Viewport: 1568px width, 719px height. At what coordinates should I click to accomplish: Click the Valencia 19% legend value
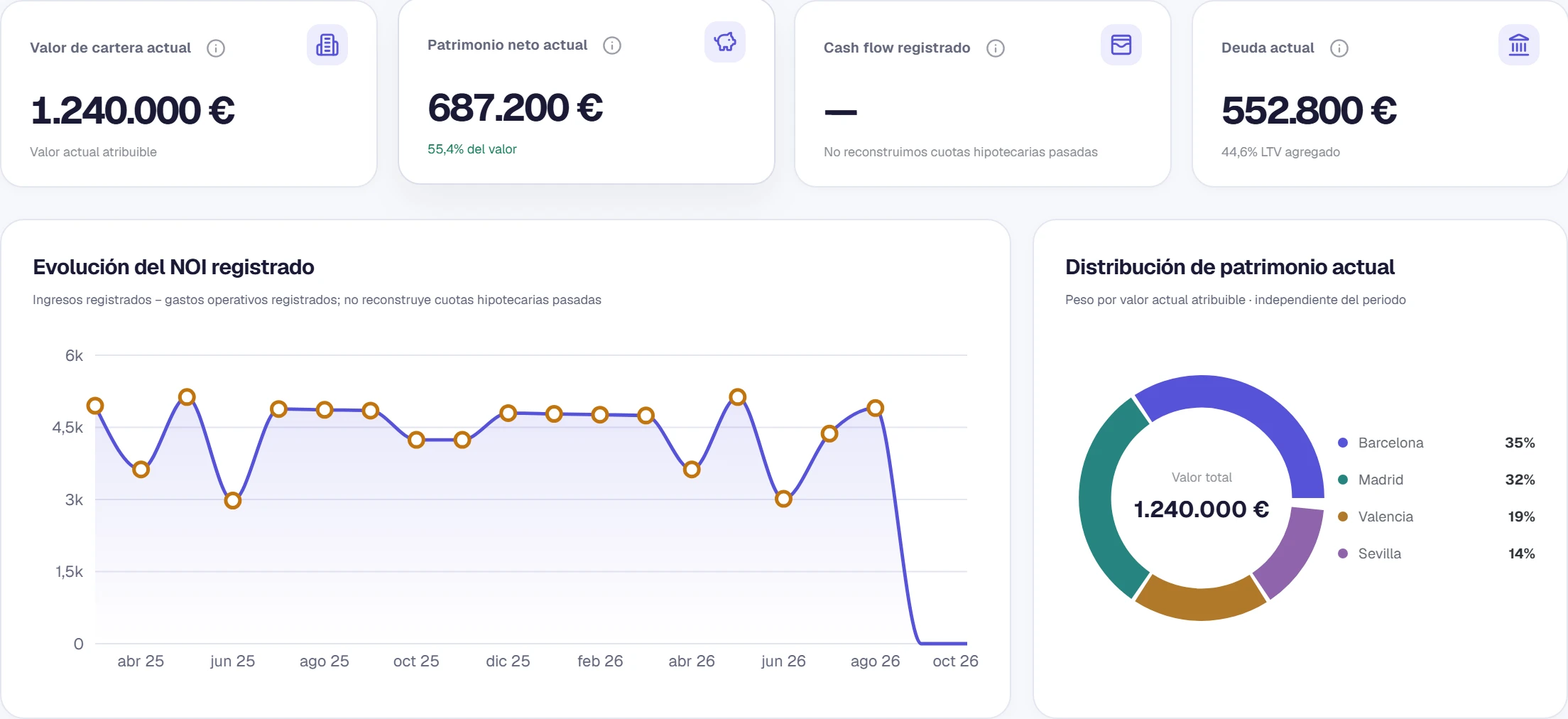point(1521,517)
